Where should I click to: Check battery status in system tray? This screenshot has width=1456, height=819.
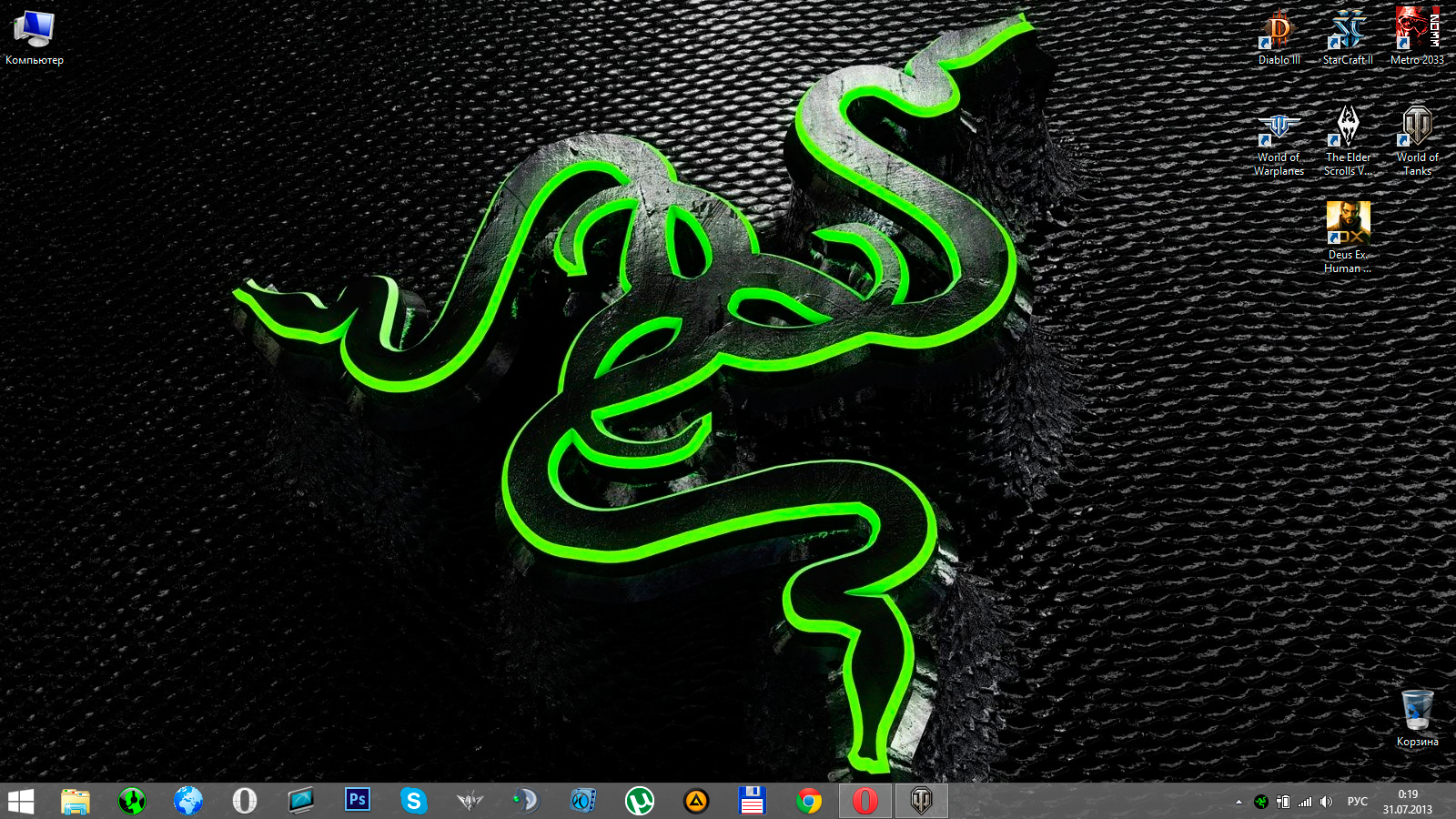point(1283,802)
